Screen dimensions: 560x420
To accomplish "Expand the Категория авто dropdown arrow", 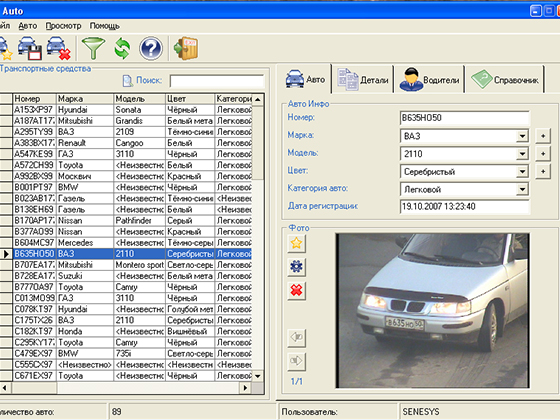I will 522,189.
